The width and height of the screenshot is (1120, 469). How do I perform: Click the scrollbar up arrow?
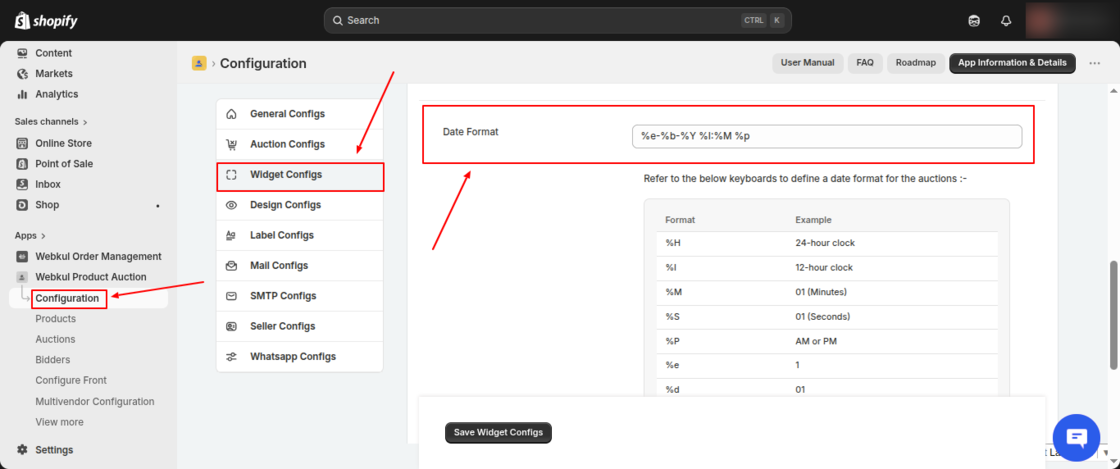click(1114, 91)
